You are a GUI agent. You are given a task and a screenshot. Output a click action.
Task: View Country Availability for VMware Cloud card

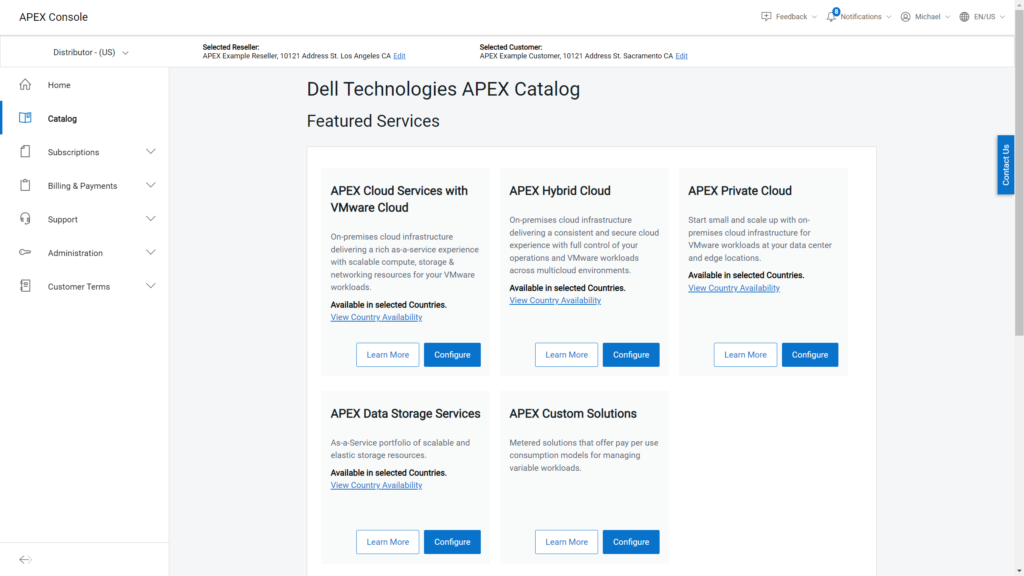376,317
